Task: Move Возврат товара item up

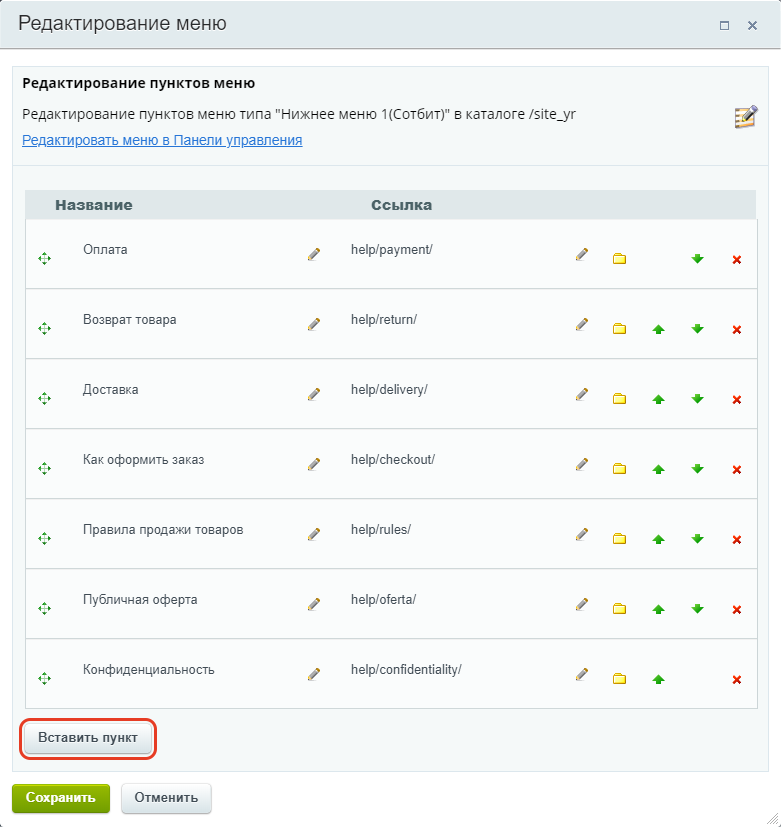Action: coord(658,329)
